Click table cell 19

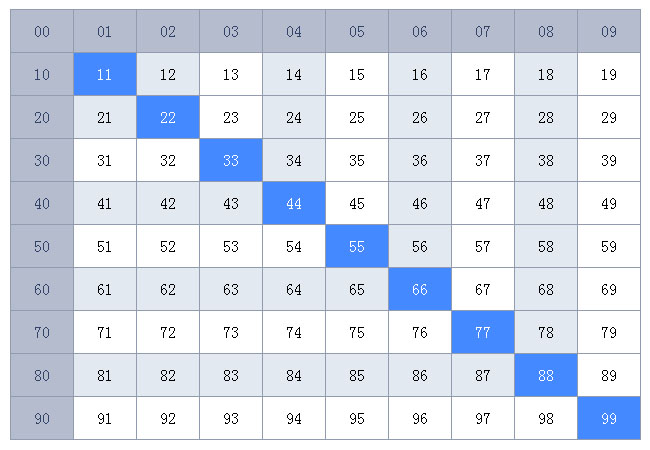(609, 75)
